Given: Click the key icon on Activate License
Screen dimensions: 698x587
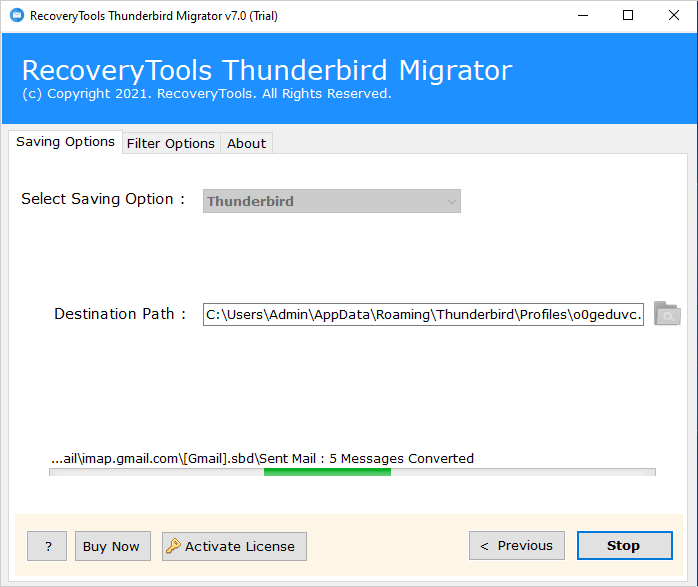Looking at the screenshot, I should tap(173, 546).
